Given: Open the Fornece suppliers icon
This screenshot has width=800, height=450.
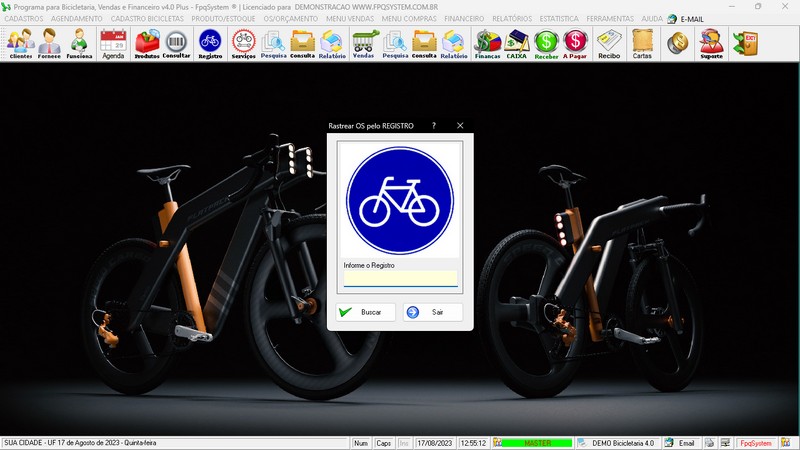Looking at the screenshot, I should click(x=49, y=44).
